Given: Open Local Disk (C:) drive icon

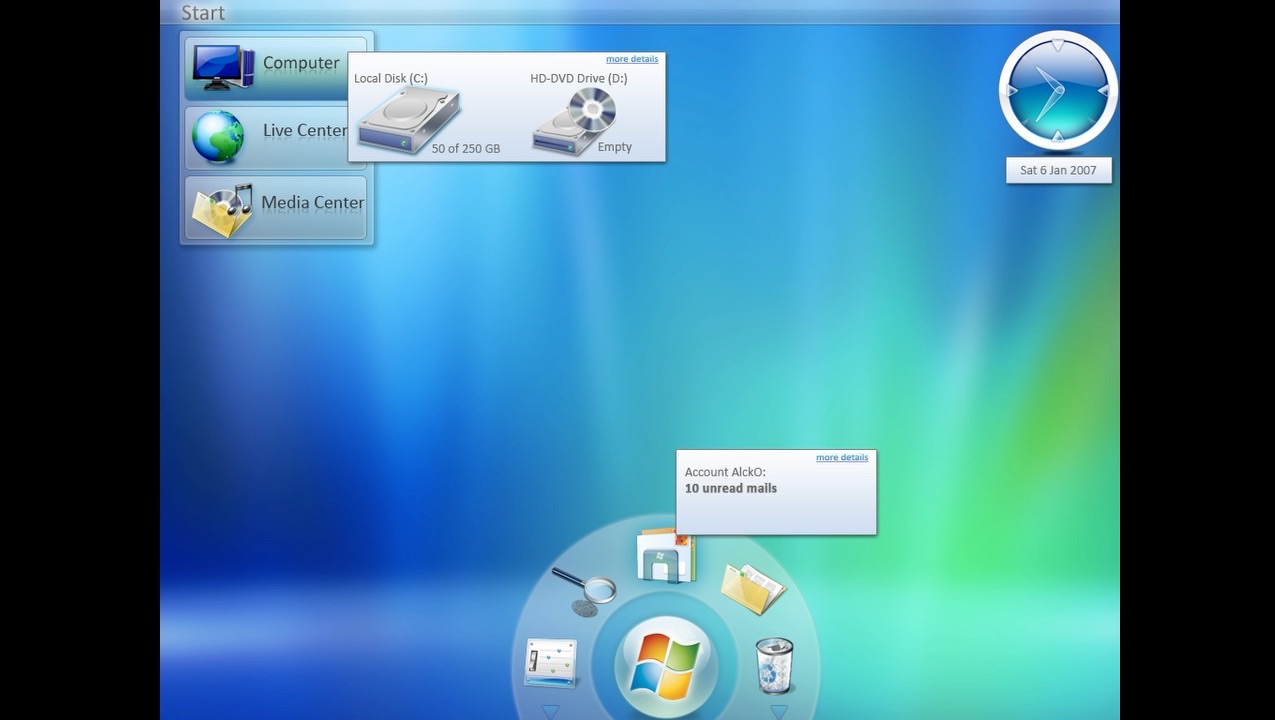Looking at the screenshot, I should [x=408, y=120].
